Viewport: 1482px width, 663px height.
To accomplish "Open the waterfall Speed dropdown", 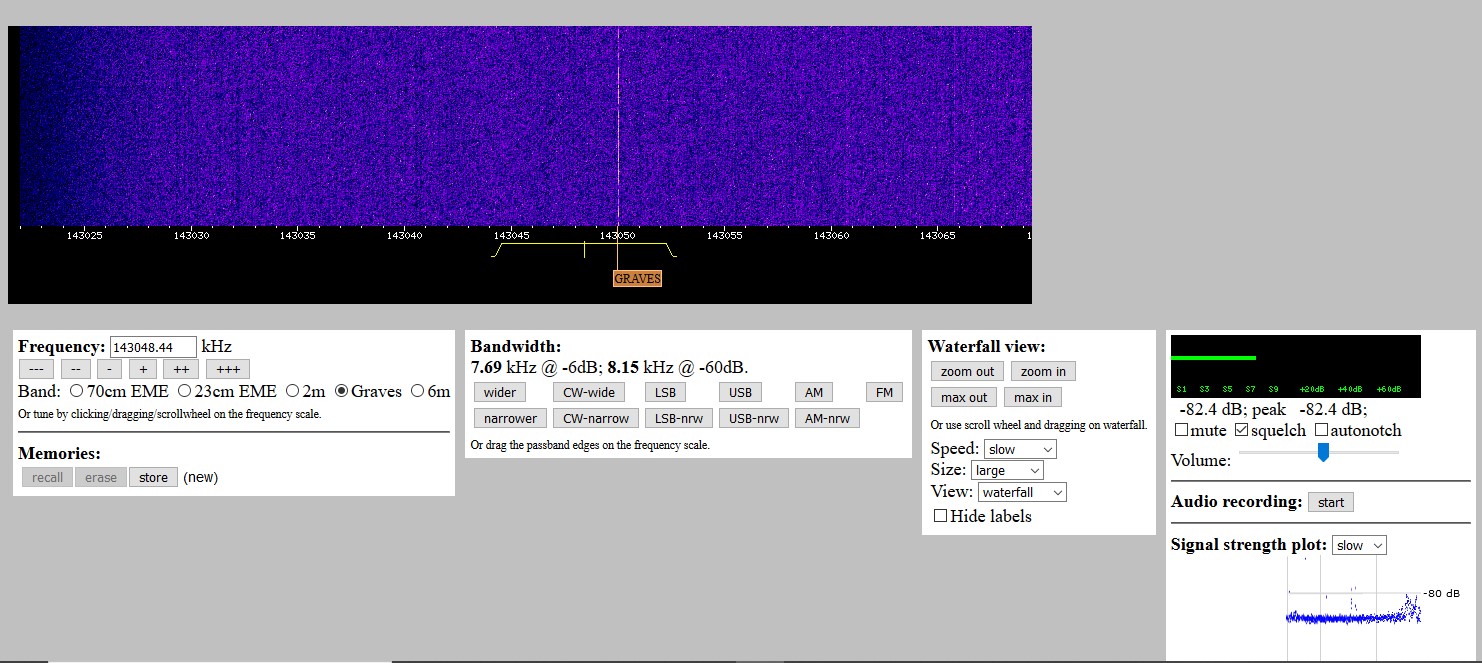I will pos(1020,449).
